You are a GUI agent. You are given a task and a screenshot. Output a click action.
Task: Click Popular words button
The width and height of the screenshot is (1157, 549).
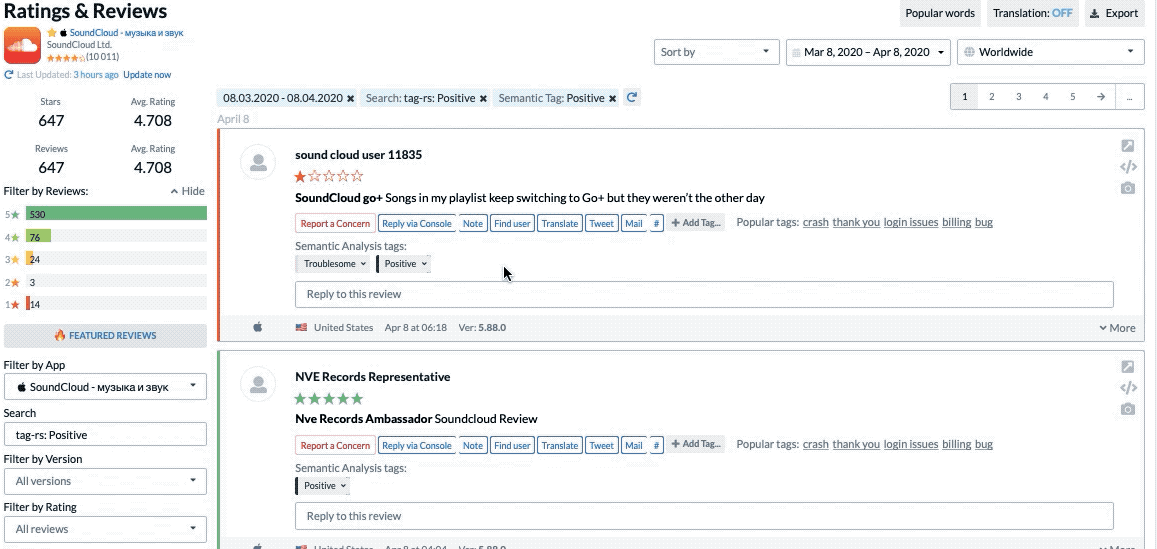pyautogui.click(x=940, y=13)
